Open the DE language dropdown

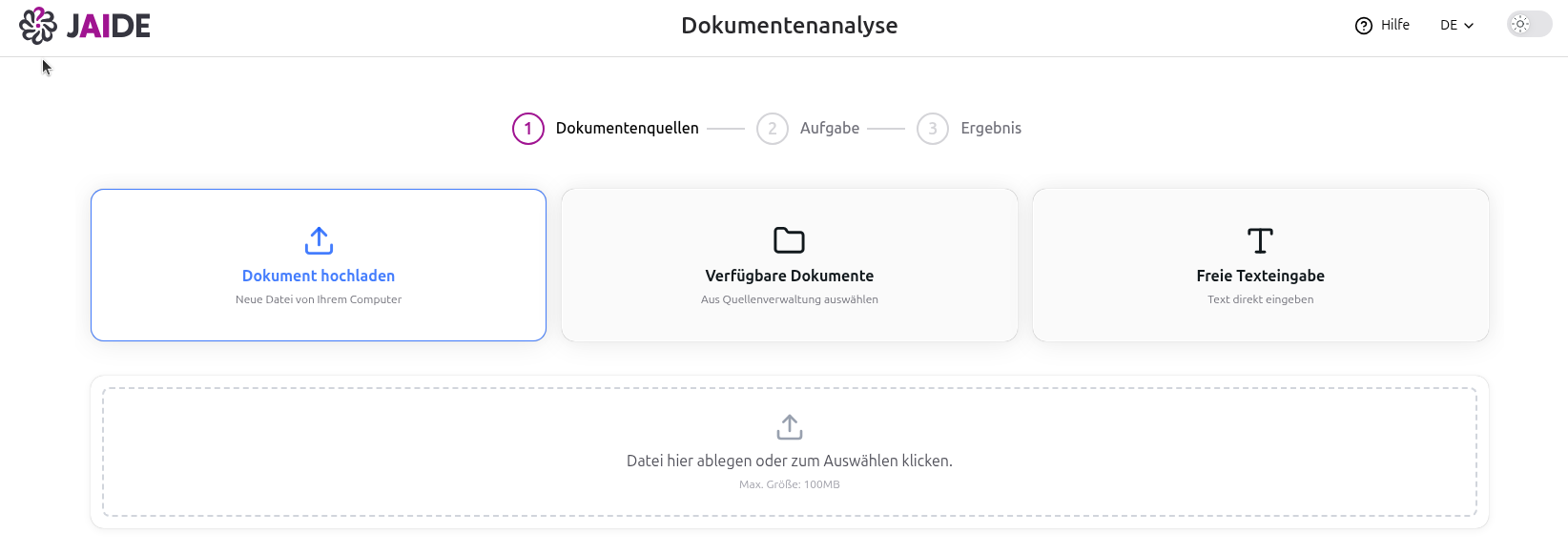(1456, 26)
